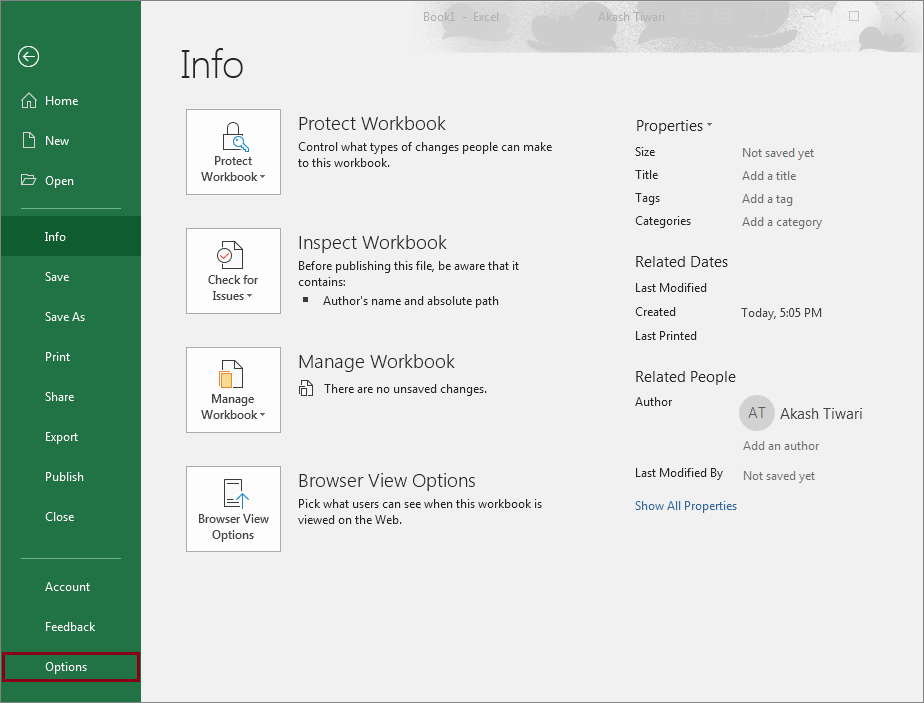
Task: Click the 'There are no unsaved changes.' text
Action: 405,389
